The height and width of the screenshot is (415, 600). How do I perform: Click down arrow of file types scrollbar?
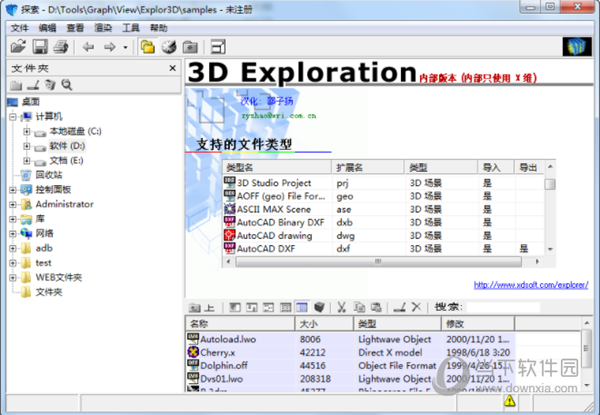[550, 249]
